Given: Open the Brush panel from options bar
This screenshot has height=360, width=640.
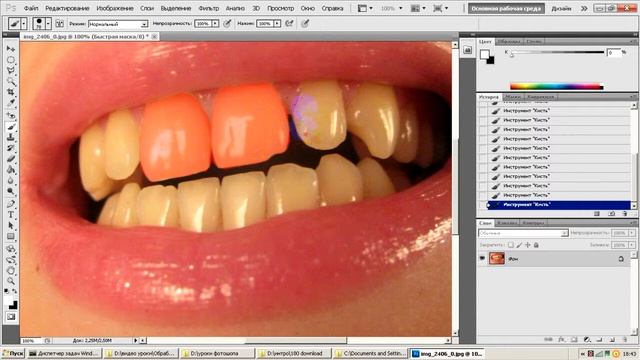Looking at the screenshot, I should pyautogui.click(x=60, y=24).
